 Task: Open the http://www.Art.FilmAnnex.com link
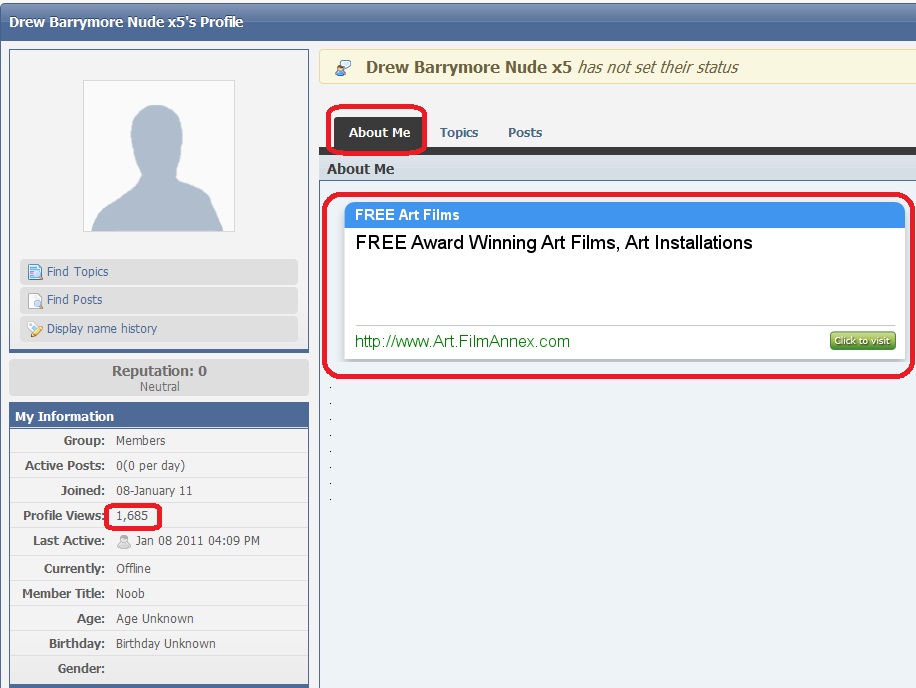[462, 341]
